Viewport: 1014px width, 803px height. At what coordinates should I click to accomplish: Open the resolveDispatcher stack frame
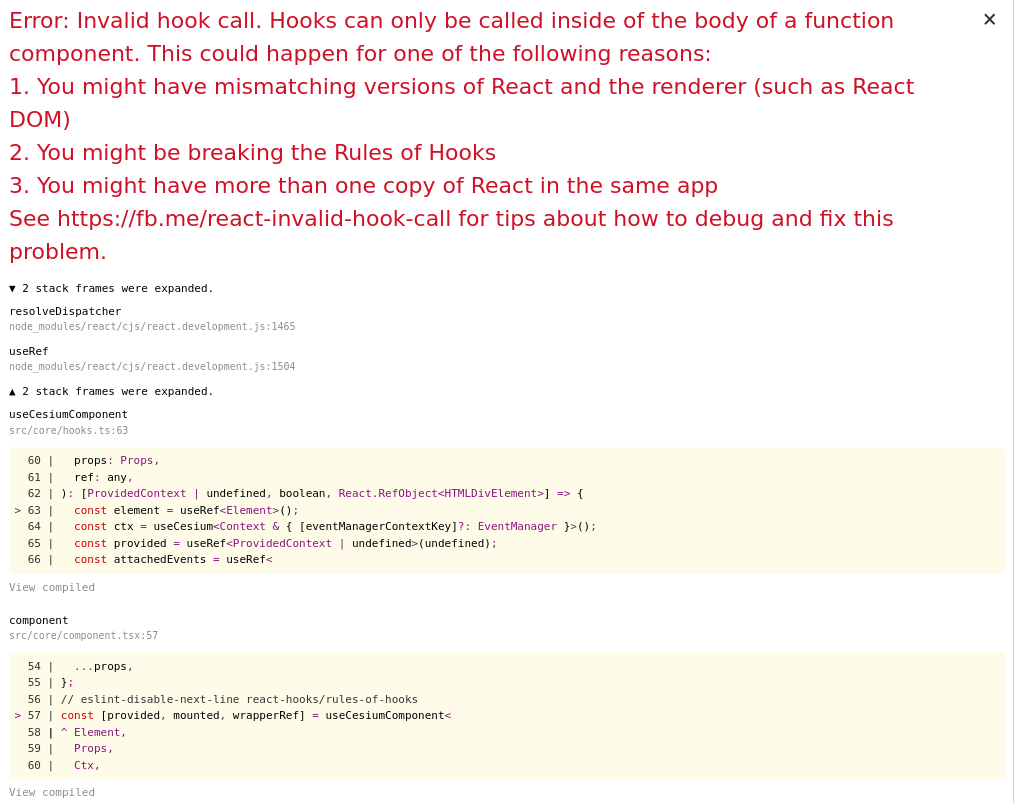(x=65, y=311)
